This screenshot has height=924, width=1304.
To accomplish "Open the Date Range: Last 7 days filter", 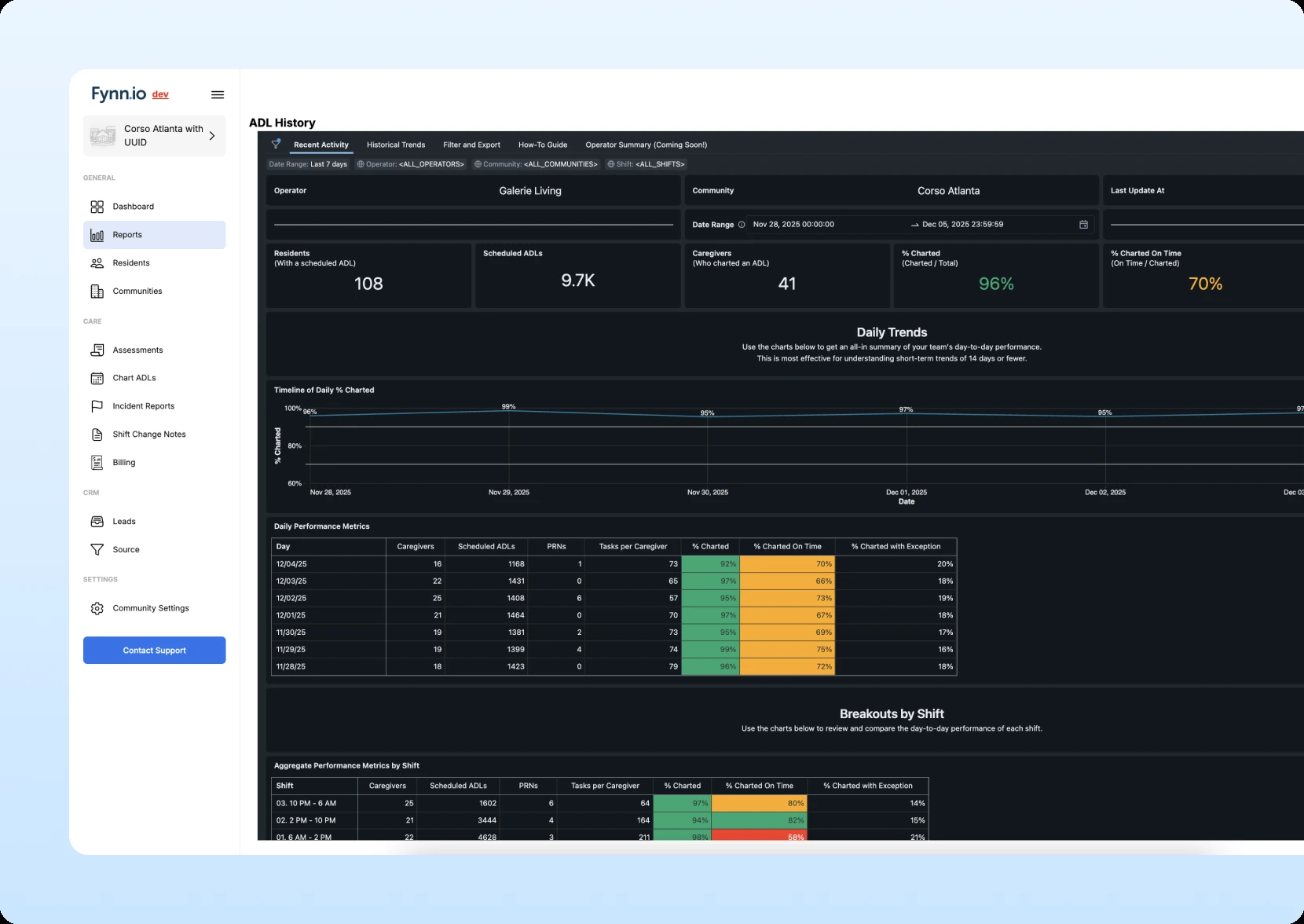I will coord(308,164).
